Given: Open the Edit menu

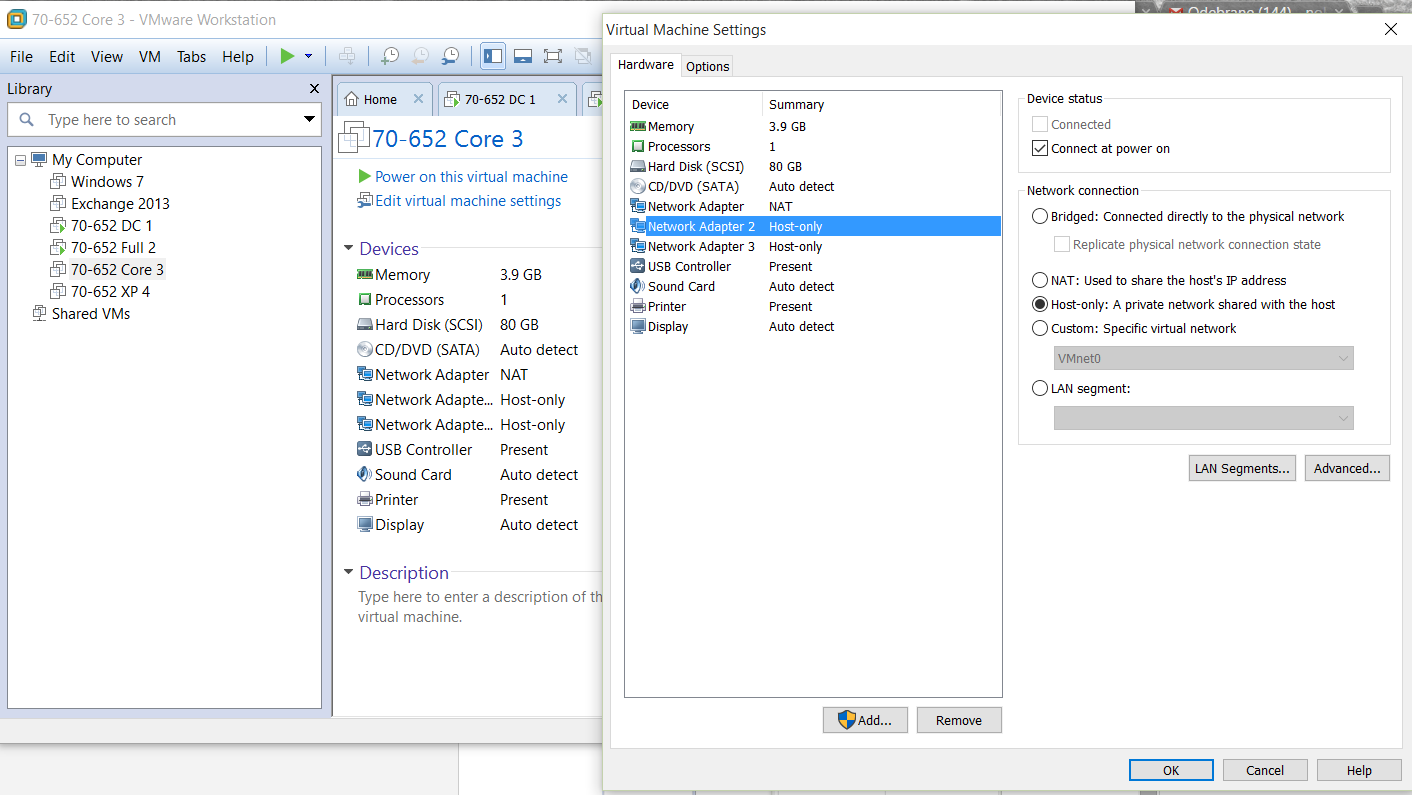Looking at the screenshot, I should click(x=62, y=57).
